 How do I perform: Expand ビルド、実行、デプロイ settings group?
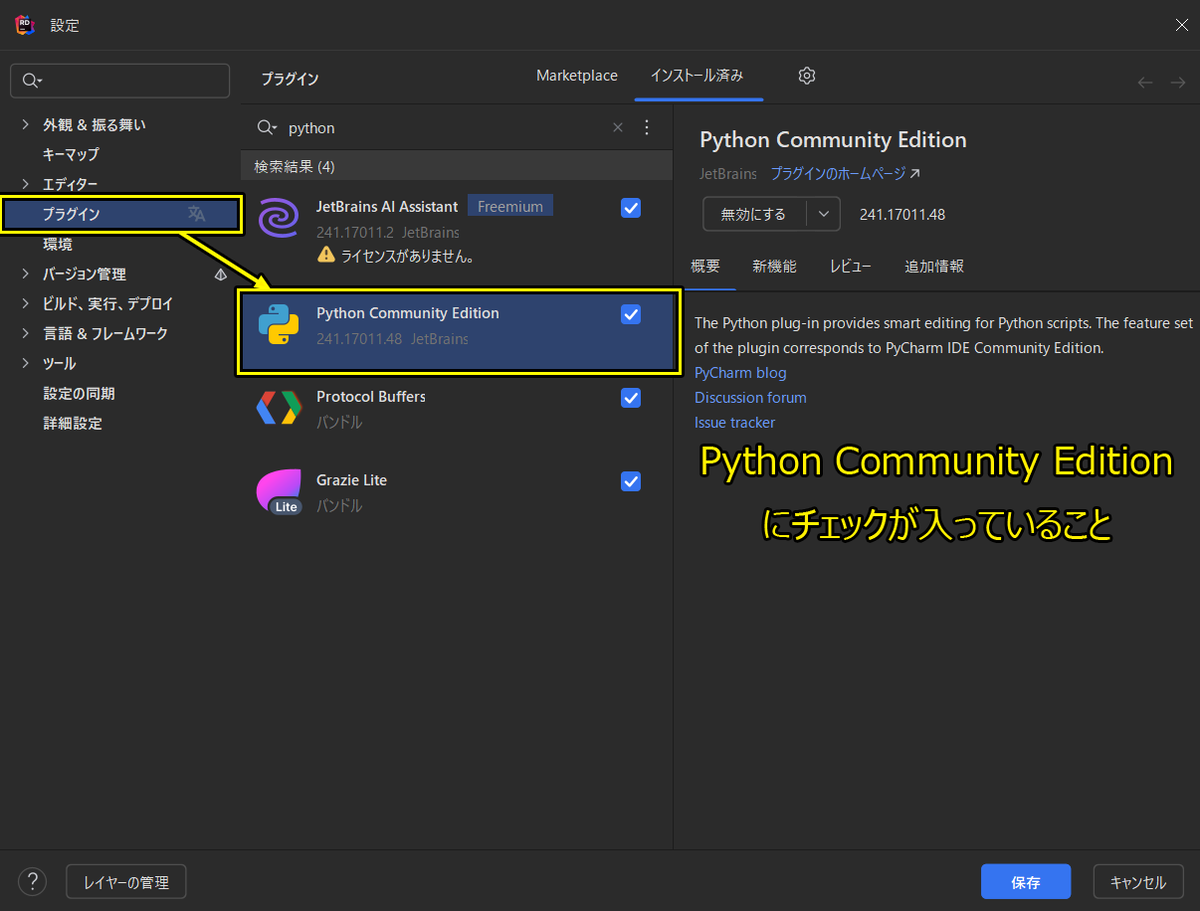tap(26, 304)
